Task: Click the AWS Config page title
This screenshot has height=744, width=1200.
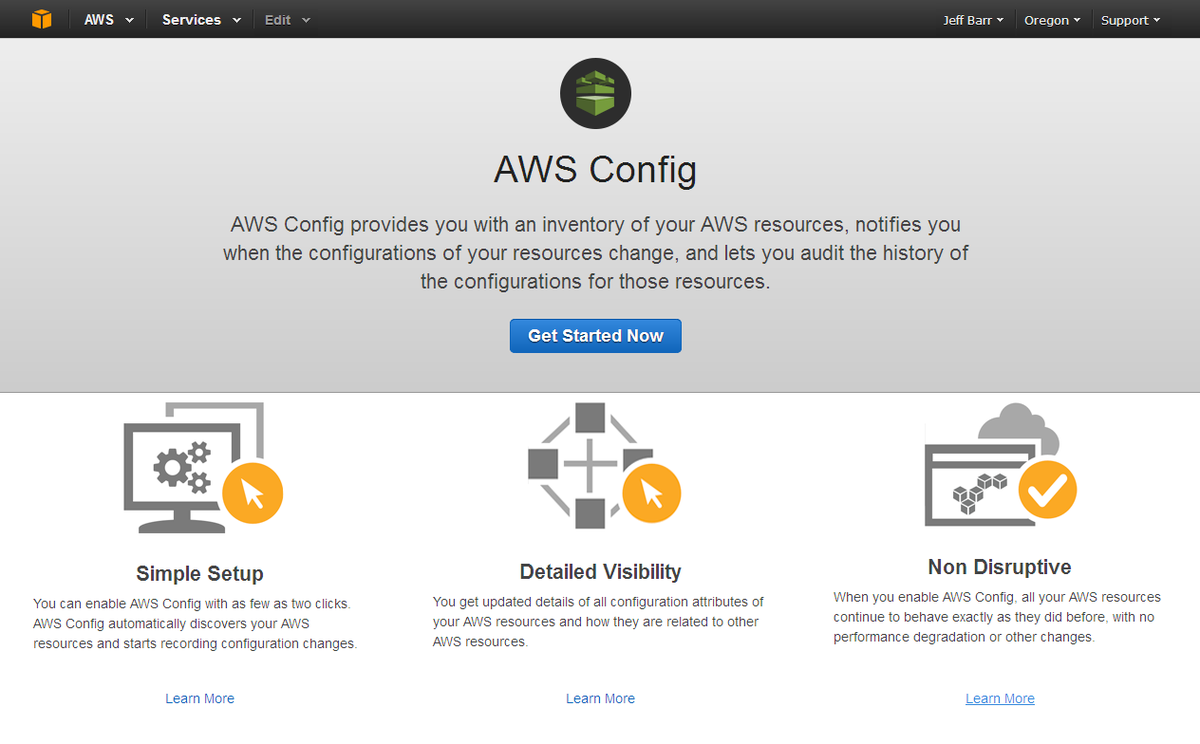Action: pyautogui.click(x=595, y=169)
